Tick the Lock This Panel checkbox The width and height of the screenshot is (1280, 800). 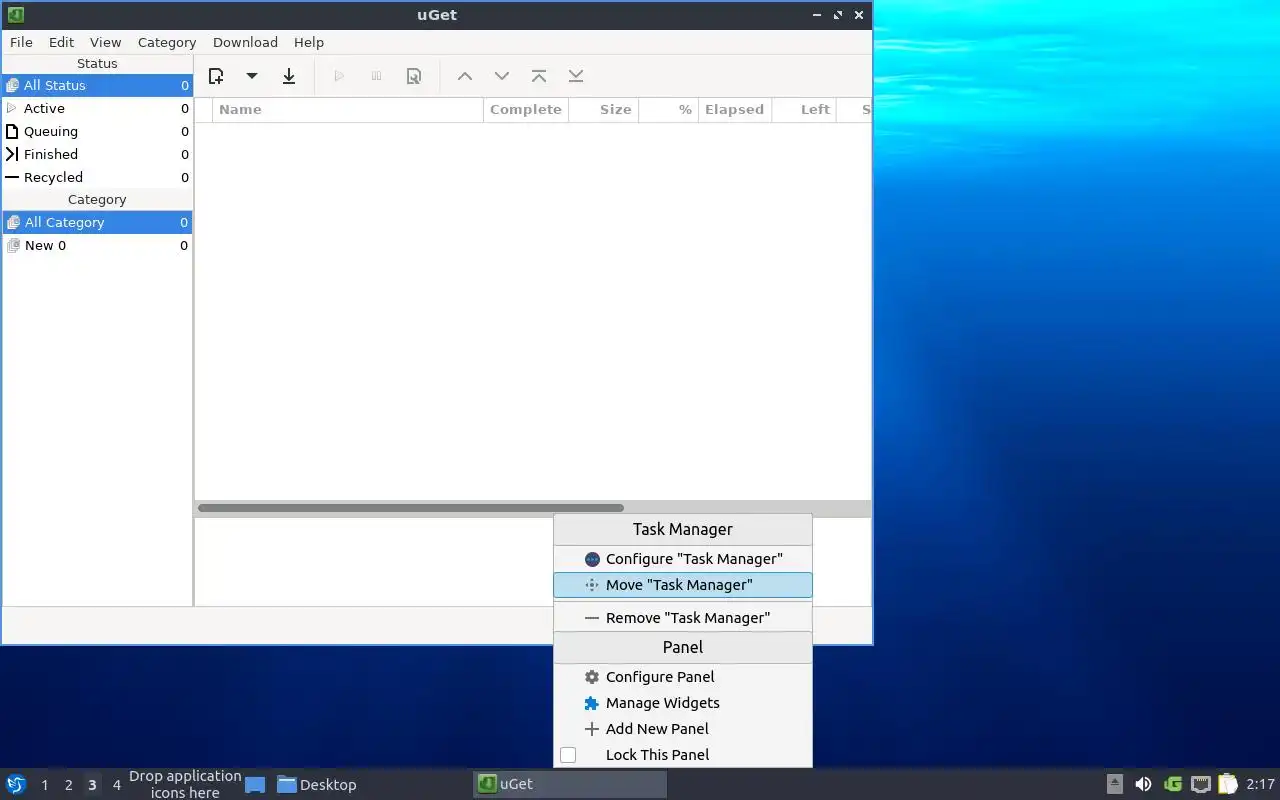click(568, 755)
